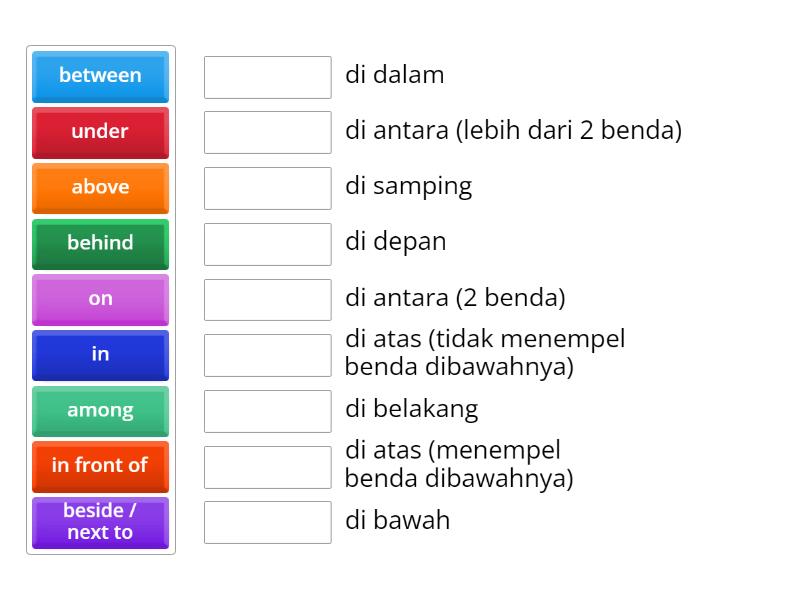Click the 'on' word tile
This screenshot has width=800, height=600.
point(100,299)
